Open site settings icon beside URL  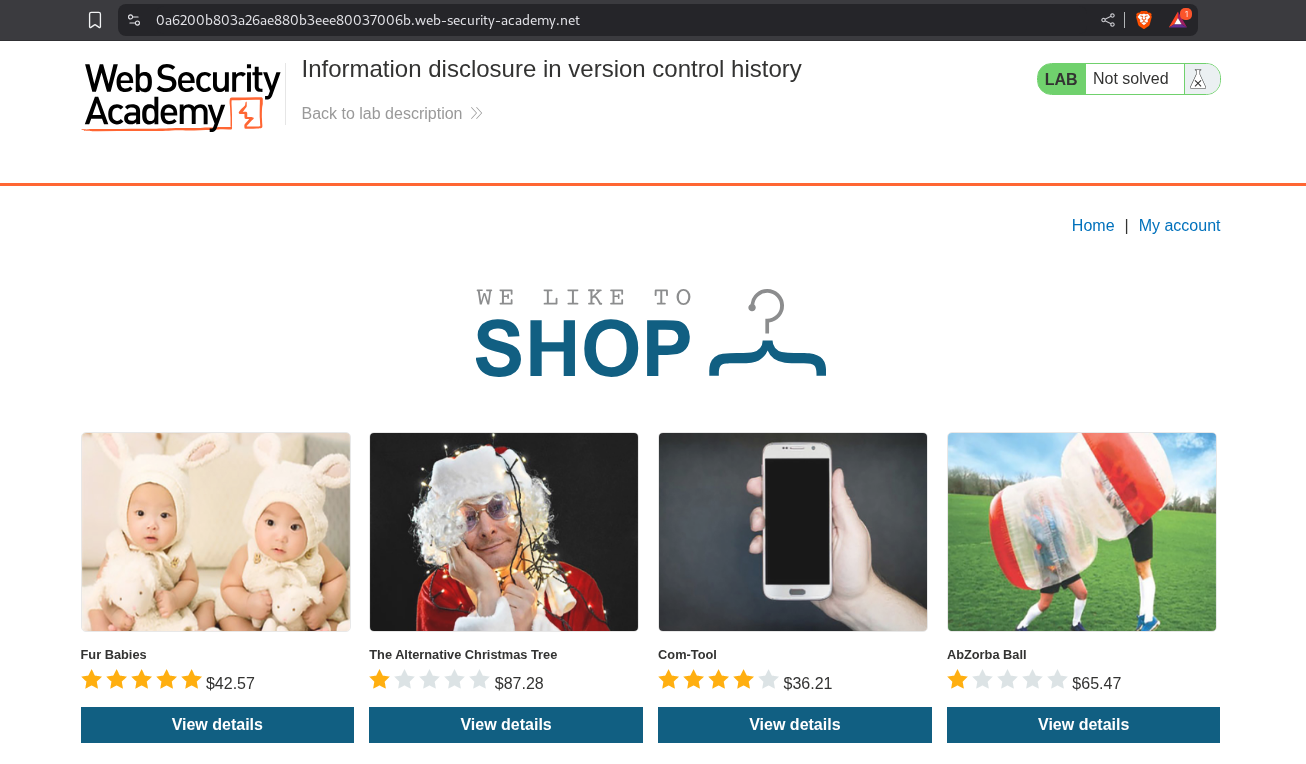point(134,20)
